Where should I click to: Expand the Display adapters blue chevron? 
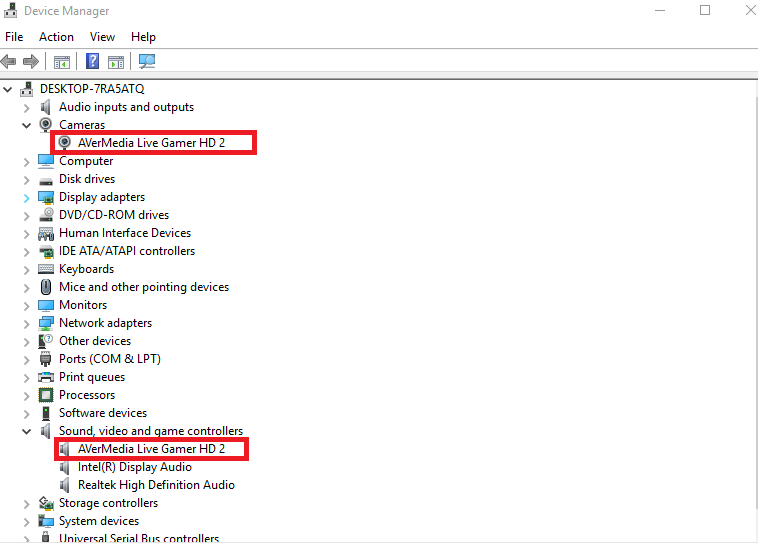[x=27, y=198]
